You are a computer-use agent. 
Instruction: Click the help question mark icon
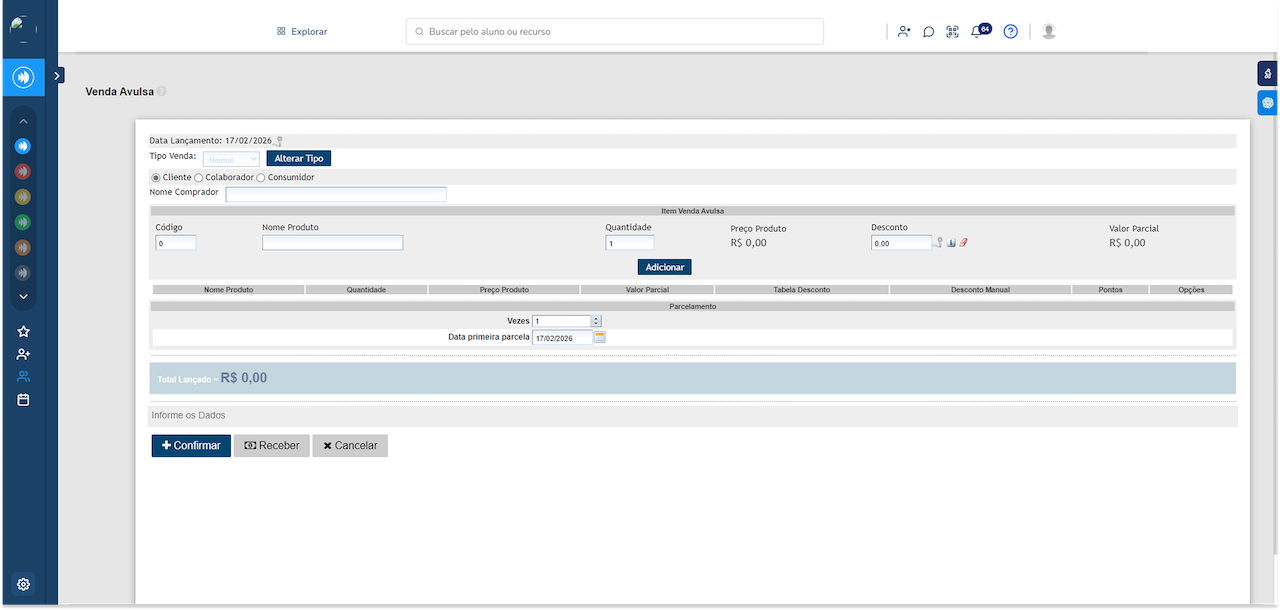pyautogui.click(x=1010, y=32)
